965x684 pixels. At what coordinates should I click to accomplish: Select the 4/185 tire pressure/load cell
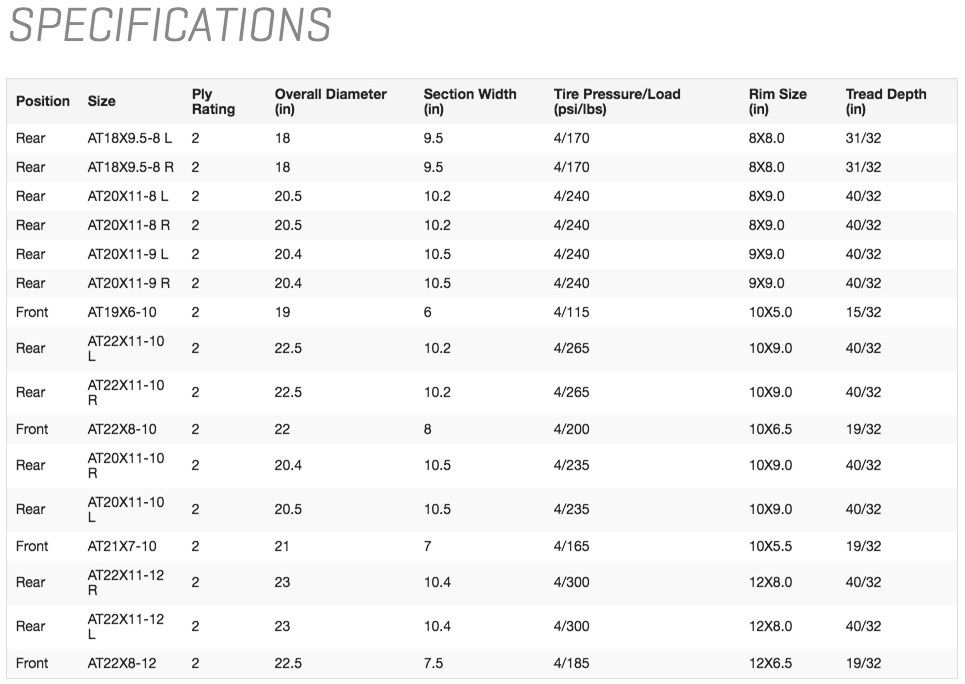coord(571,663)
